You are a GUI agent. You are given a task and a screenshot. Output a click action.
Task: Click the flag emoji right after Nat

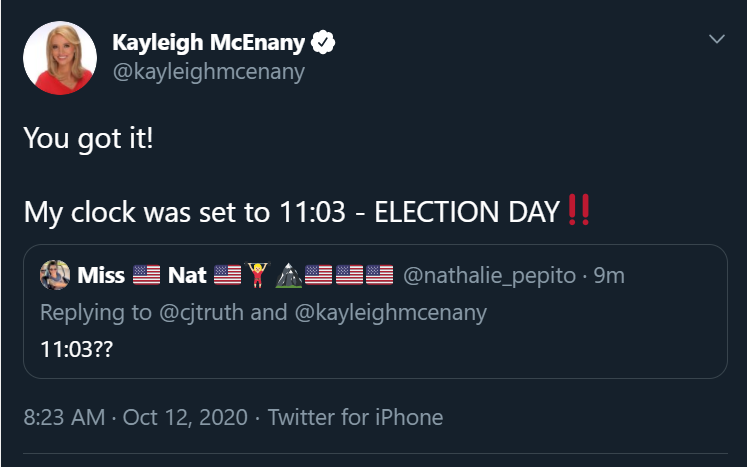pos(227,275)
